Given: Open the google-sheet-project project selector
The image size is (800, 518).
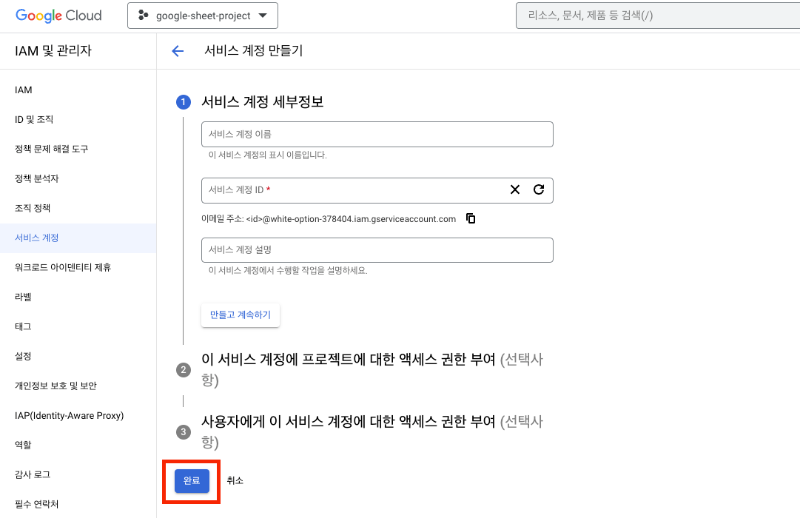Looking at the screenshot, I should pyautogui.click(x=203, y=16).
